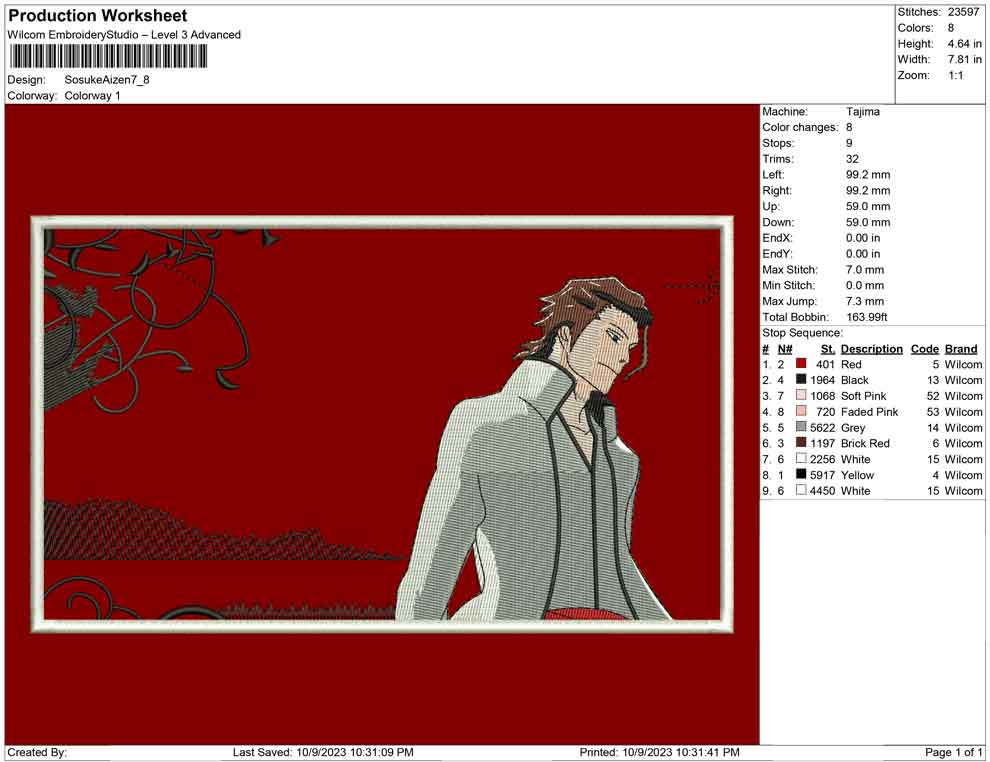Screen dimensions: 990x762
Task: Click the Machine value Tajima
Action: pos(865,111)
